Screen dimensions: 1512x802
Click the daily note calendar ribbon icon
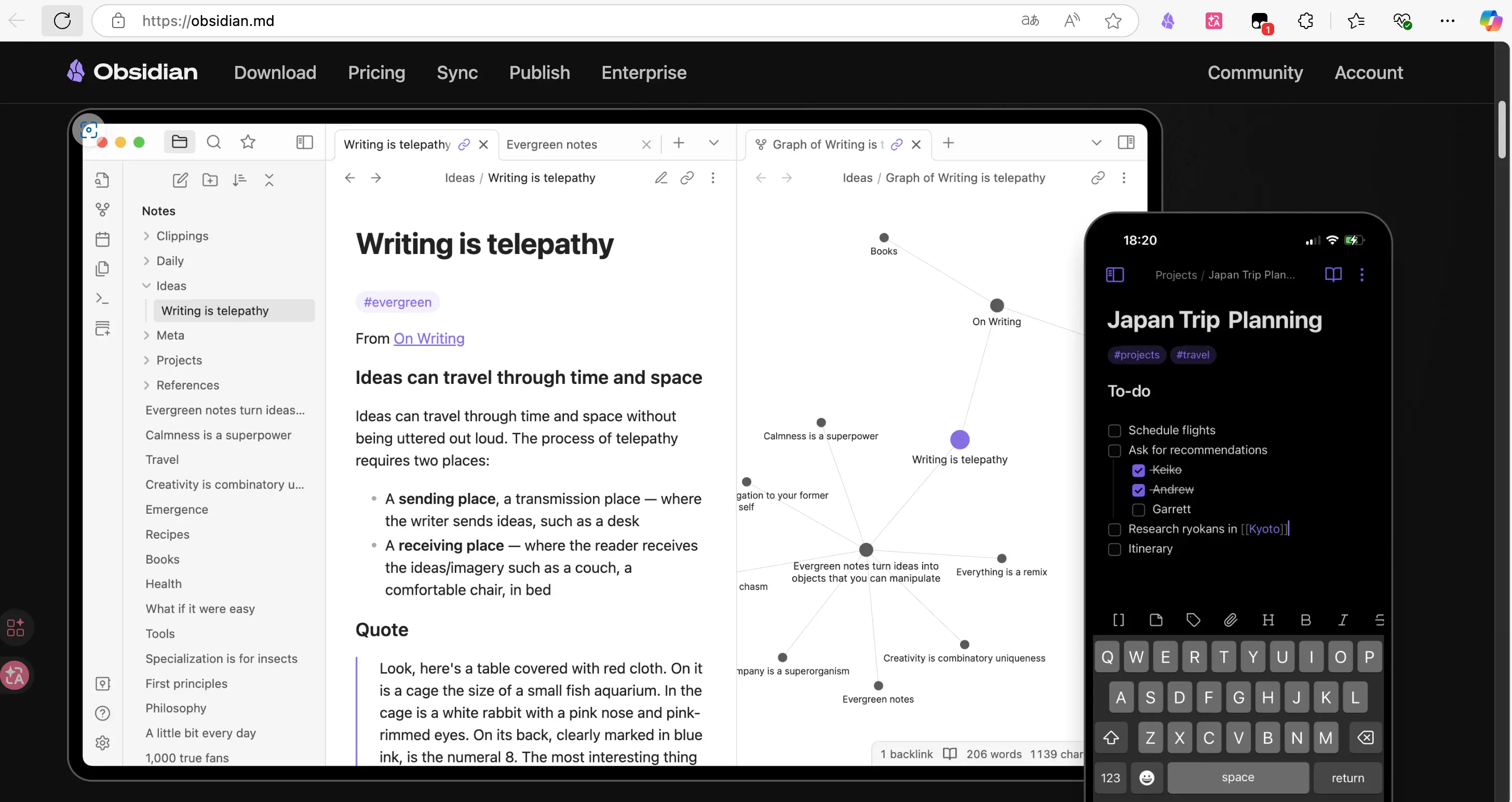point(103,239)
